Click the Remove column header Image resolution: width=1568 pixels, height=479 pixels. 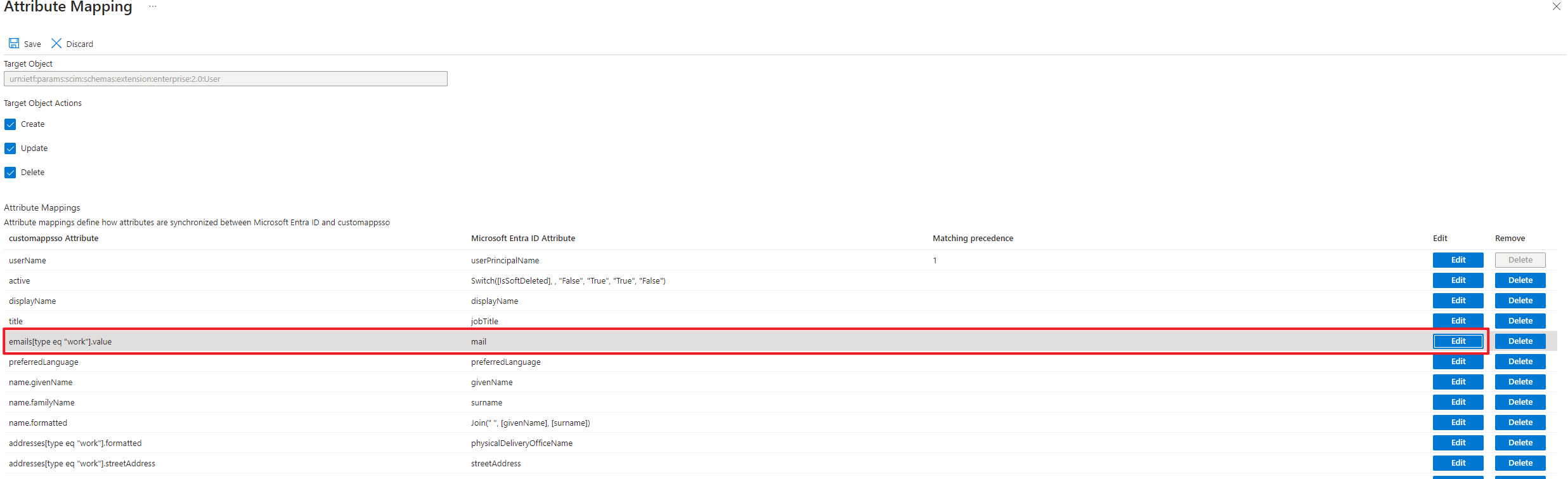(1510, 239)
